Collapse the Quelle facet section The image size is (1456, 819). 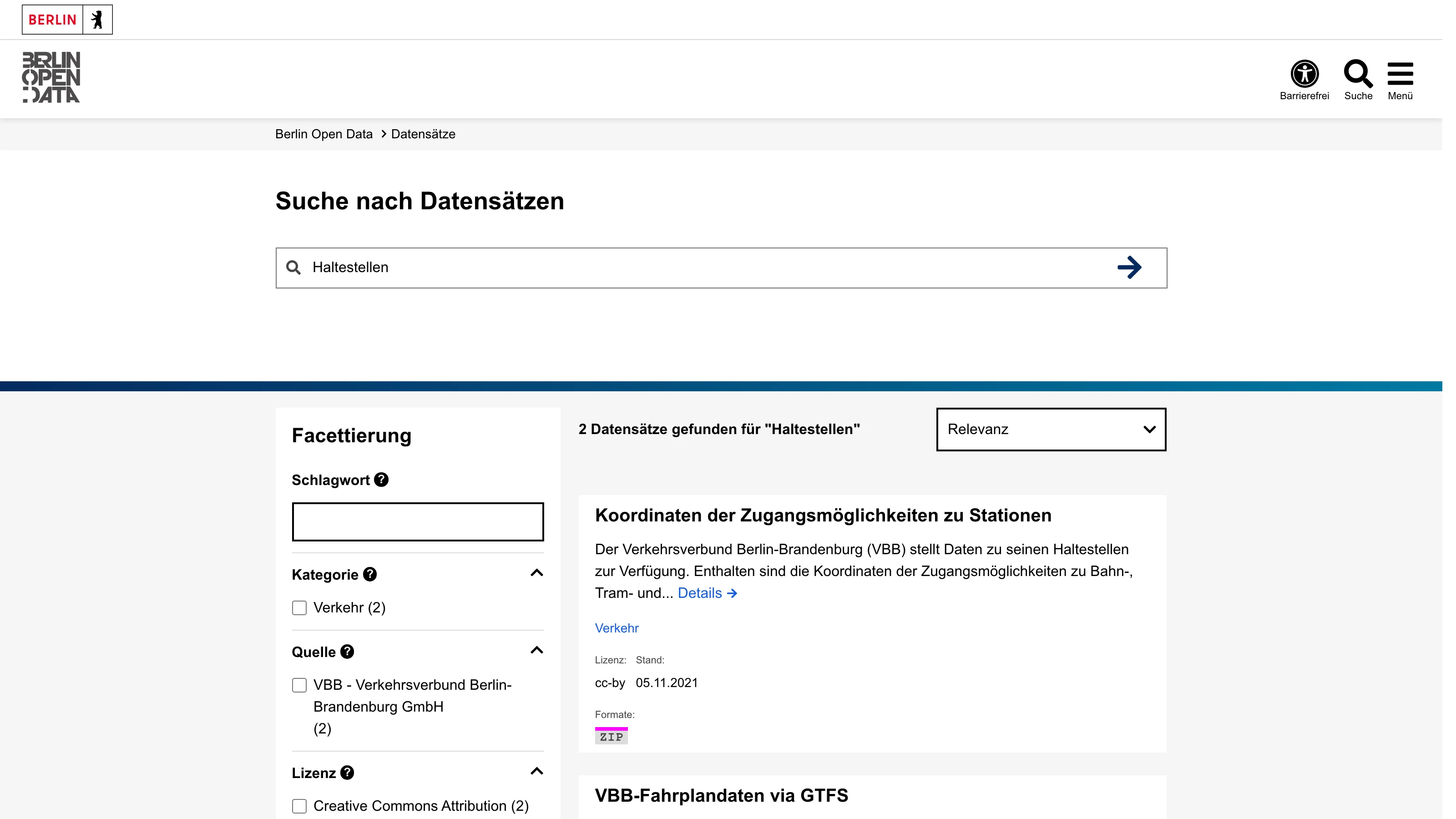coord(537,651)
